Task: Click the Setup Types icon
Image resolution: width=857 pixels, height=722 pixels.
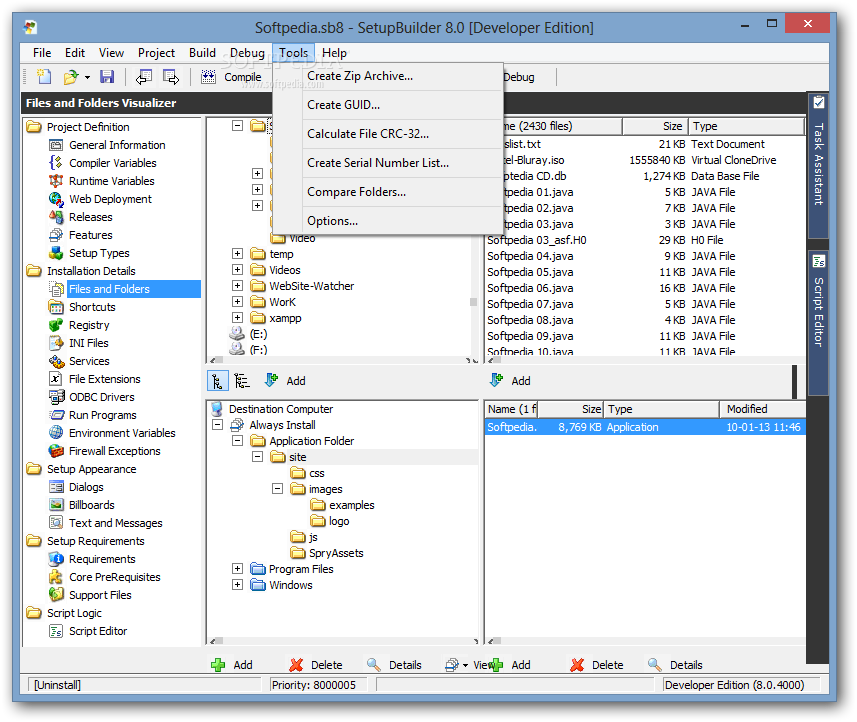Action: 56,253
